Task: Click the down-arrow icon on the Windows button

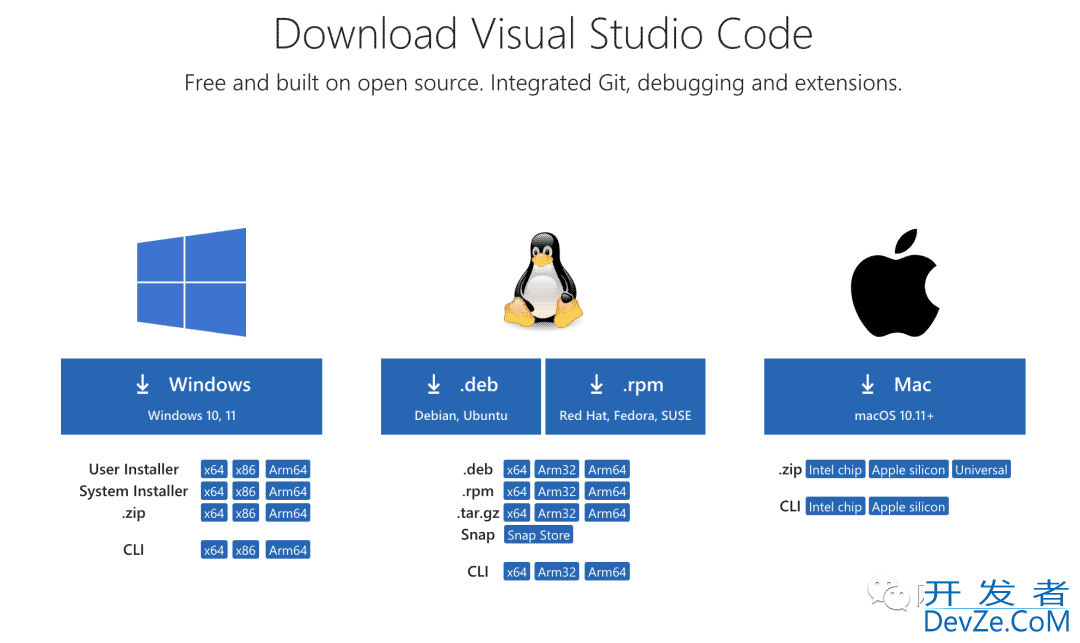Action: coord(143,384)
